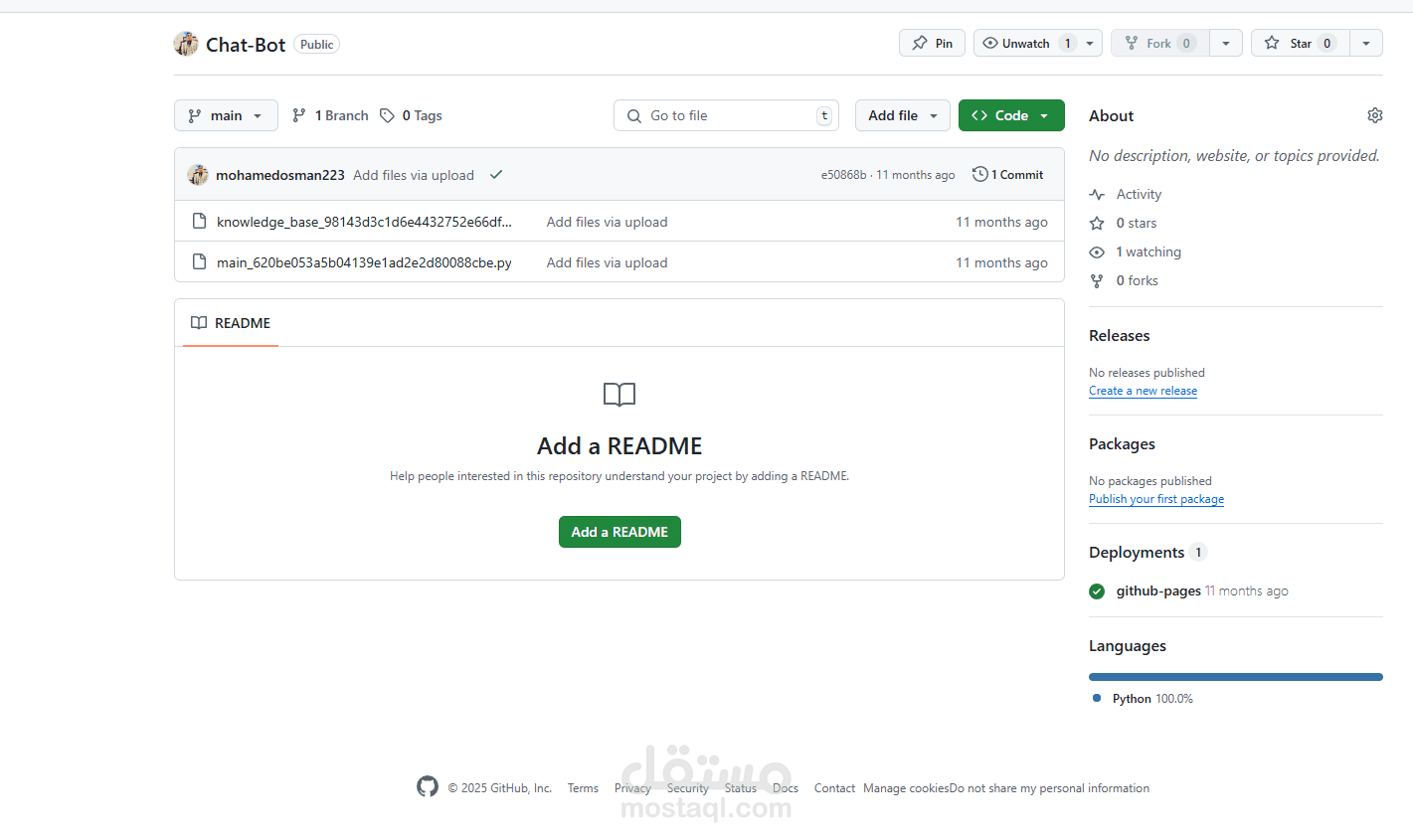Open the lists dropdown arrow beside Star
Viewport: 1413px width, 840px height.
(1366, 43)
